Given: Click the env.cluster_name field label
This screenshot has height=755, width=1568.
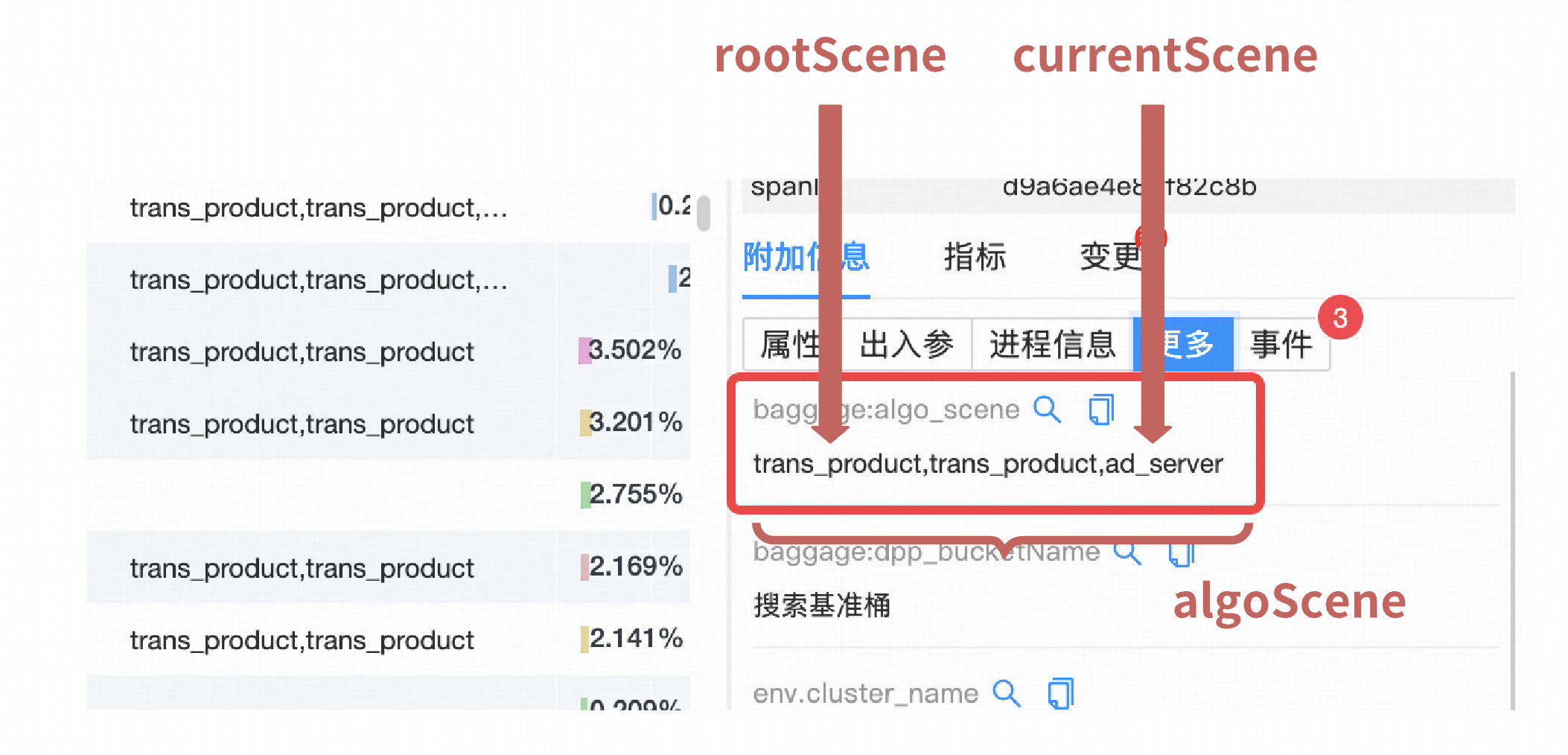Looking at the screenshot, I should 865,694.
